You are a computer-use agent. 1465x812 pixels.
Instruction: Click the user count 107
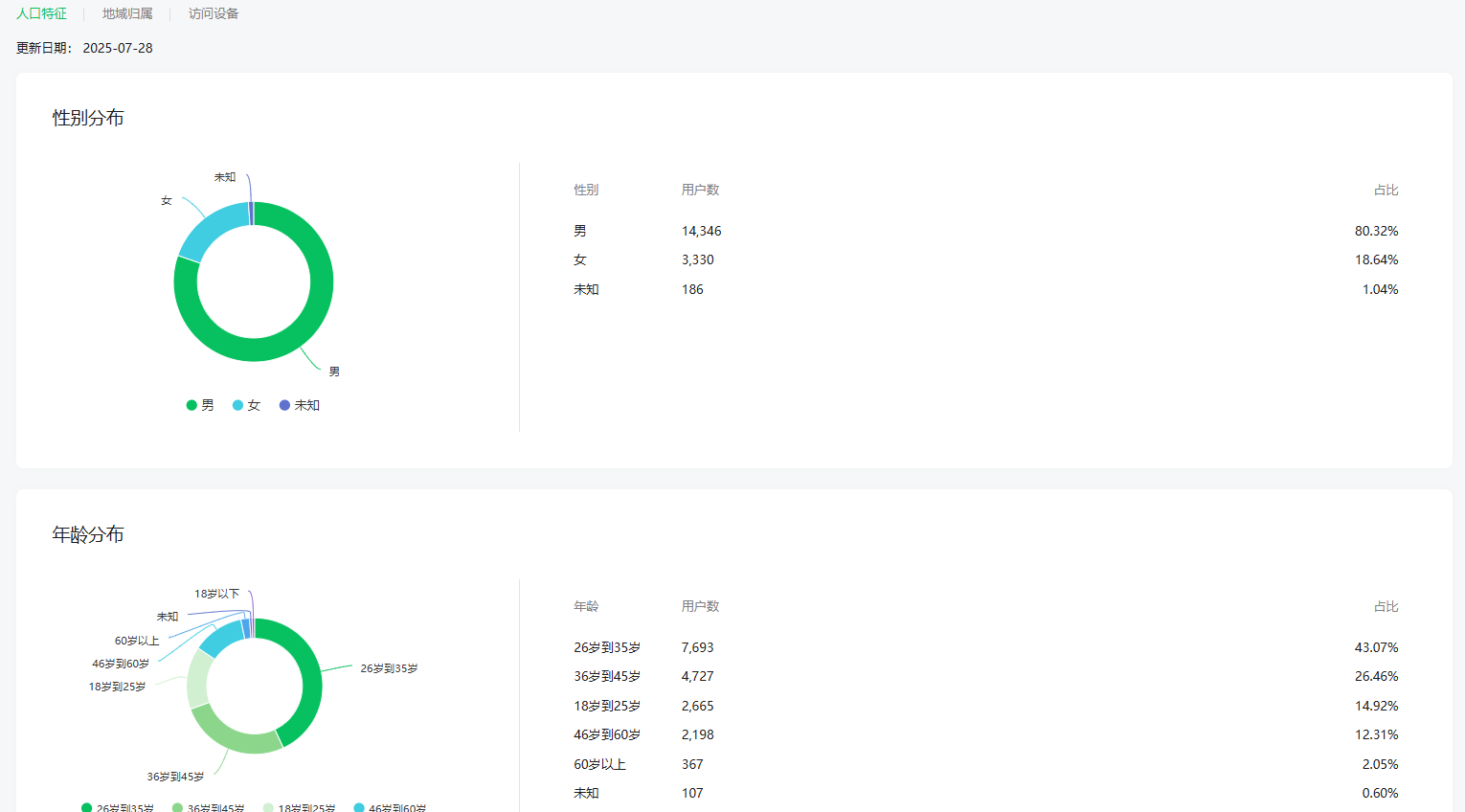pyautogui.click(x=692, y=793)
